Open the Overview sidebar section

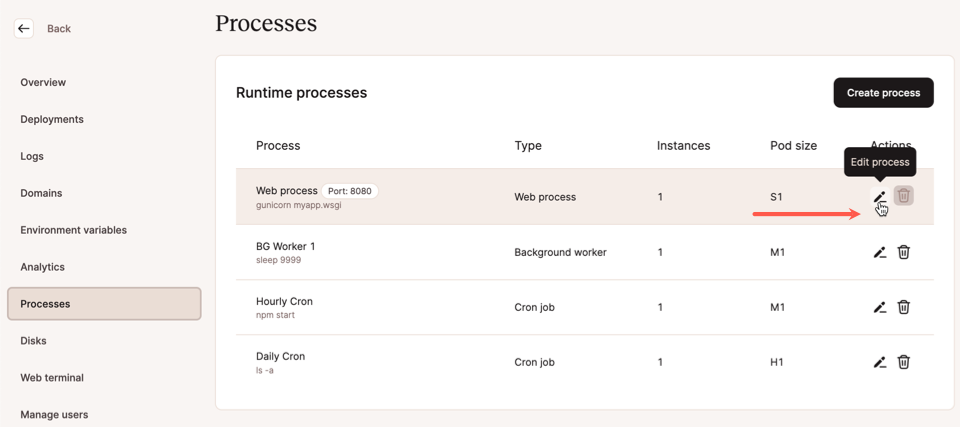pyautogui.click(x=43, y=82)
